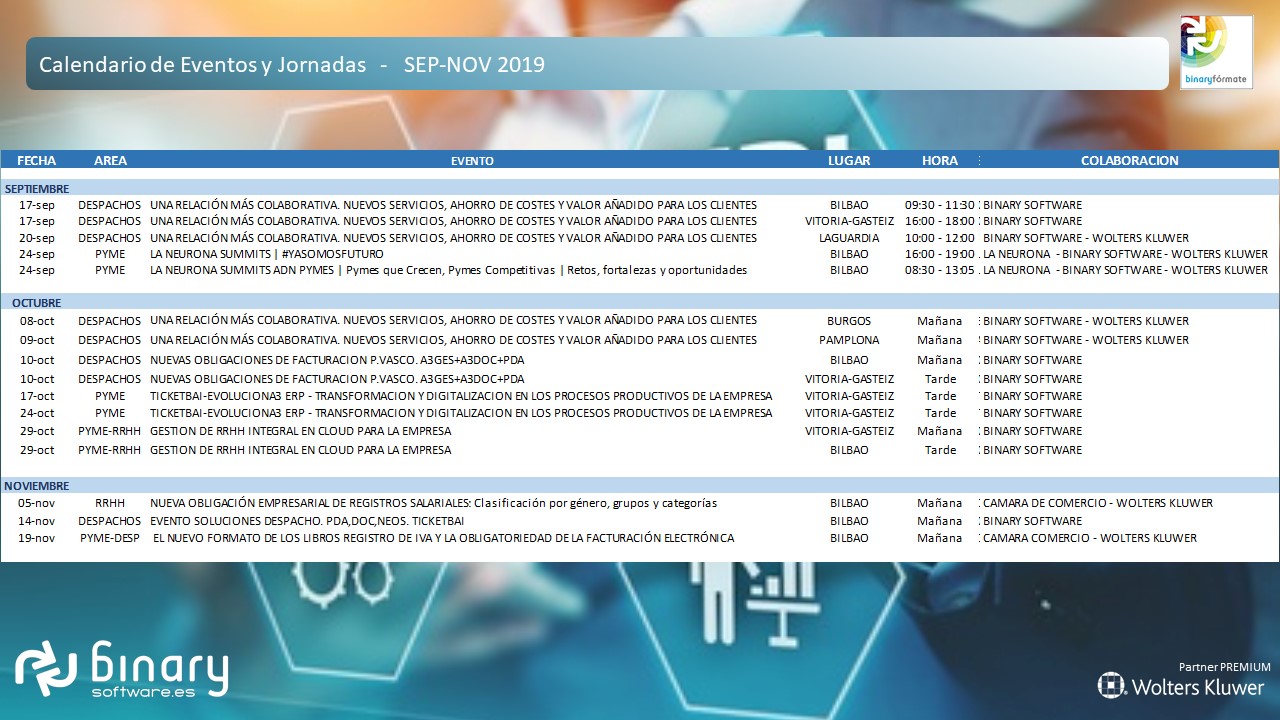The height and width of the screenshot is (720, 1280).
Task: Click the 09:30 - 11:30 time cell
Action: [939, 205]
